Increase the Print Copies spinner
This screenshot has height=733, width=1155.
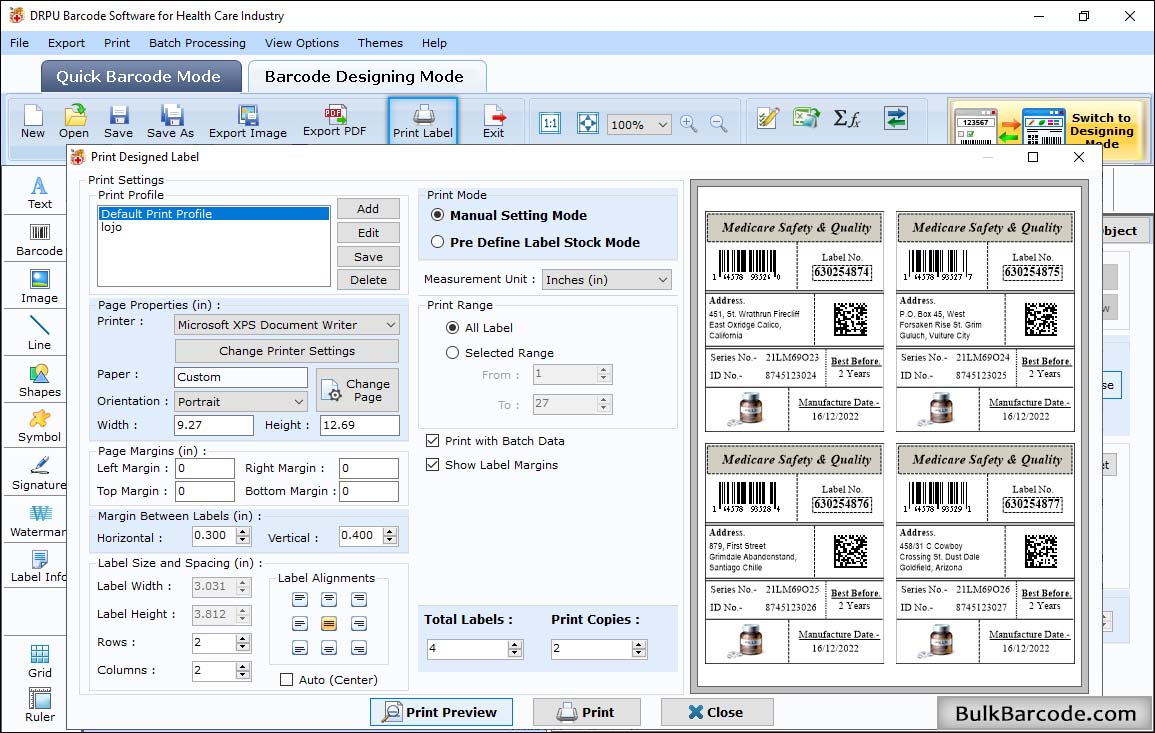(639, 645)
